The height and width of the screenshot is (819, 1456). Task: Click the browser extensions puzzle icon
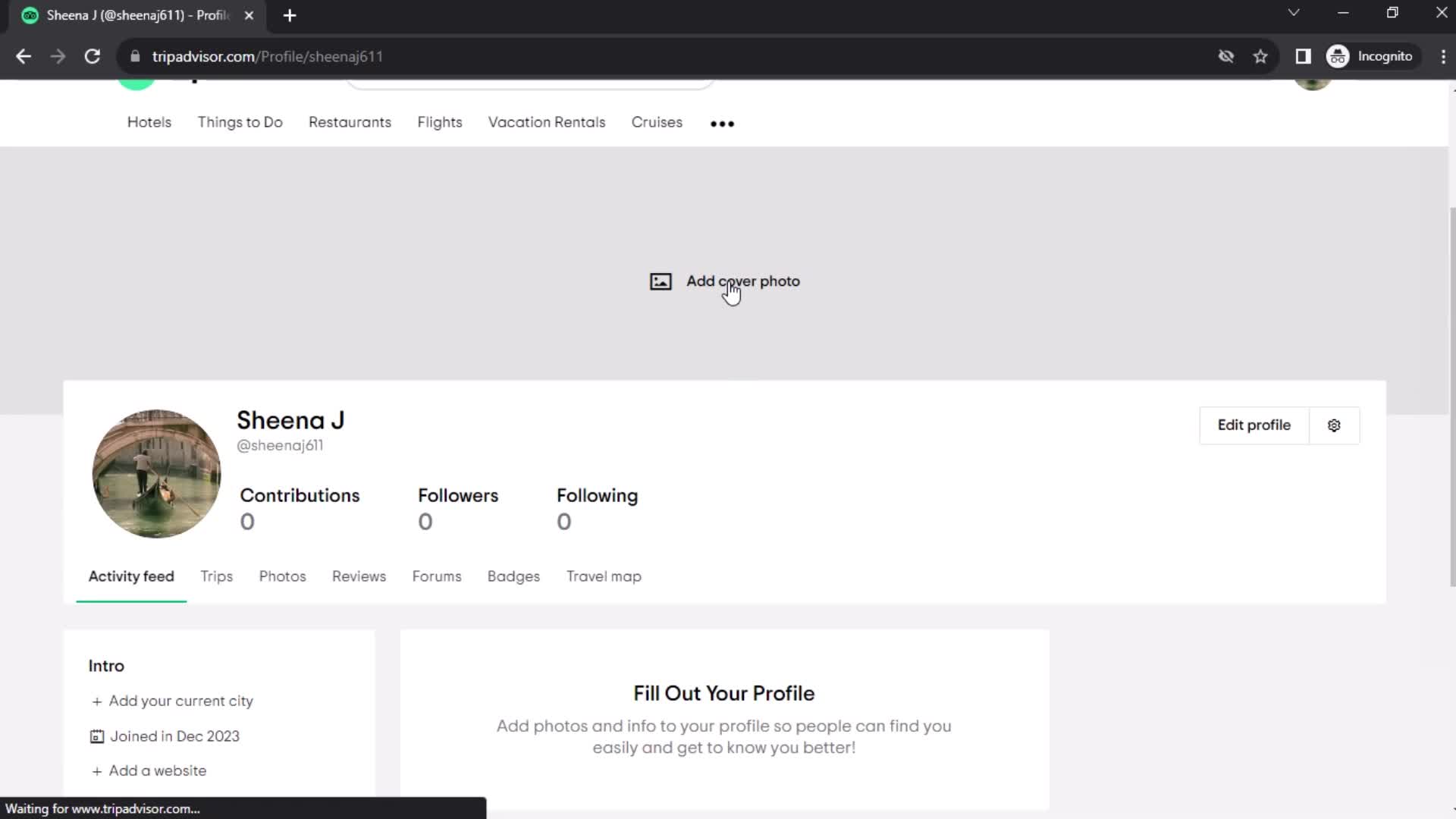pos(1301,56)
